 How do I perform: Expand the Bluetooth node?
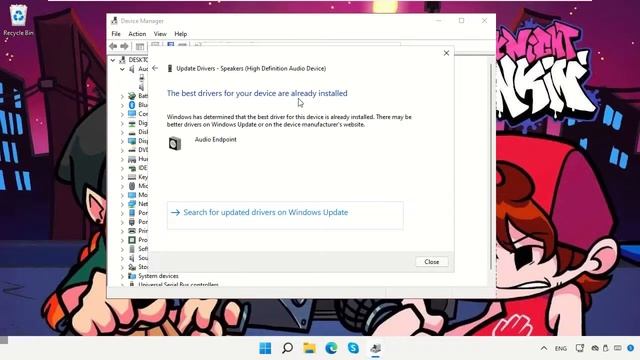(x=122, y=105)
